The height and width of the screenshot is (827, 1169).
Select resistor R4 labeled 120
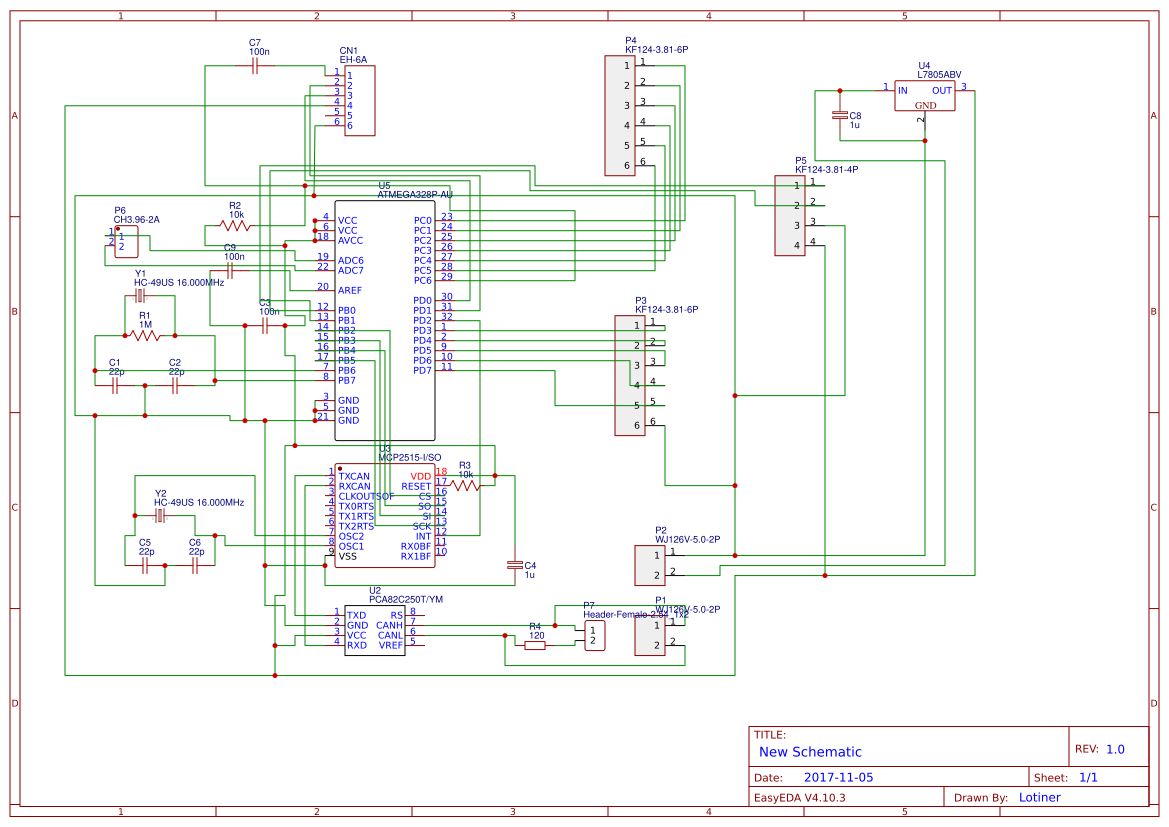click(x=536, y=647)
